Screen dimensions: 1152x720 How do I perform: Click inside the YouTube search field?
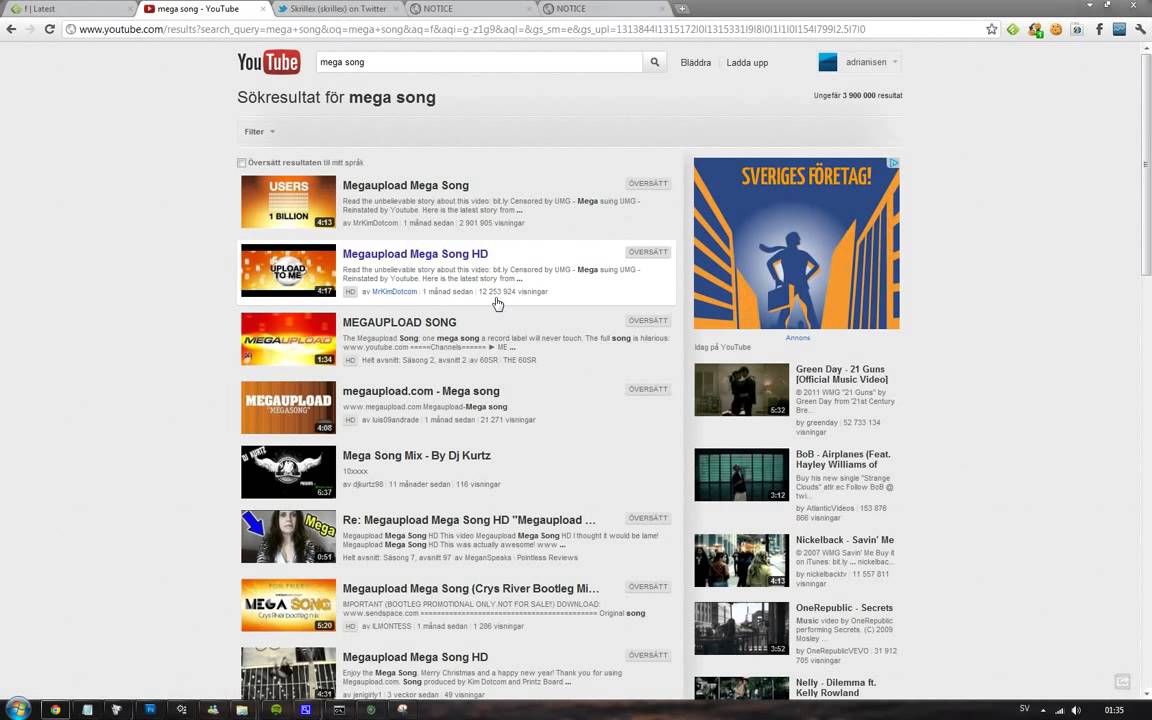click(479, 62)
